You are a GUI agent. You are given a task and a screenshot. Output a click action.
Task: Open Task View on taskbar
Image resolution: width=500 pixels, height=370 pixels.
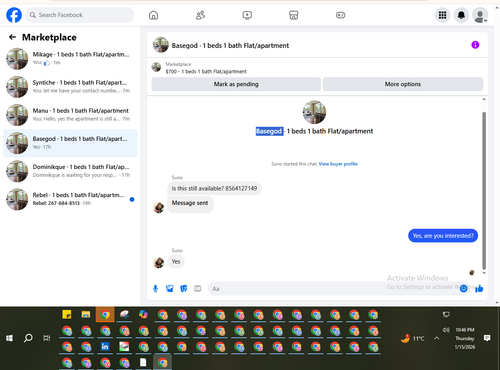(47, 338)
